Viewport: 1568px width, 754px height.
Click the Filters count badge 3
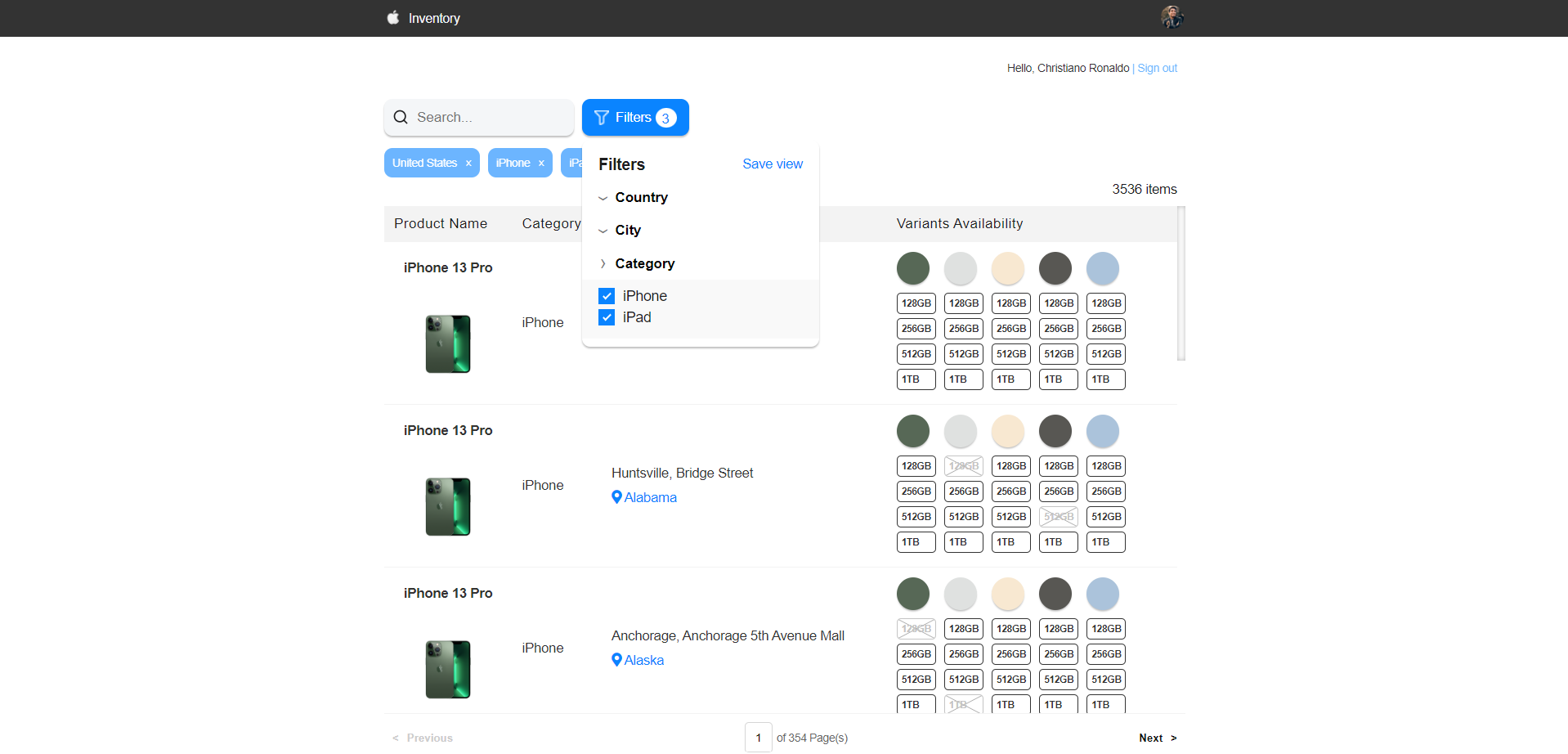click(666, 118)
